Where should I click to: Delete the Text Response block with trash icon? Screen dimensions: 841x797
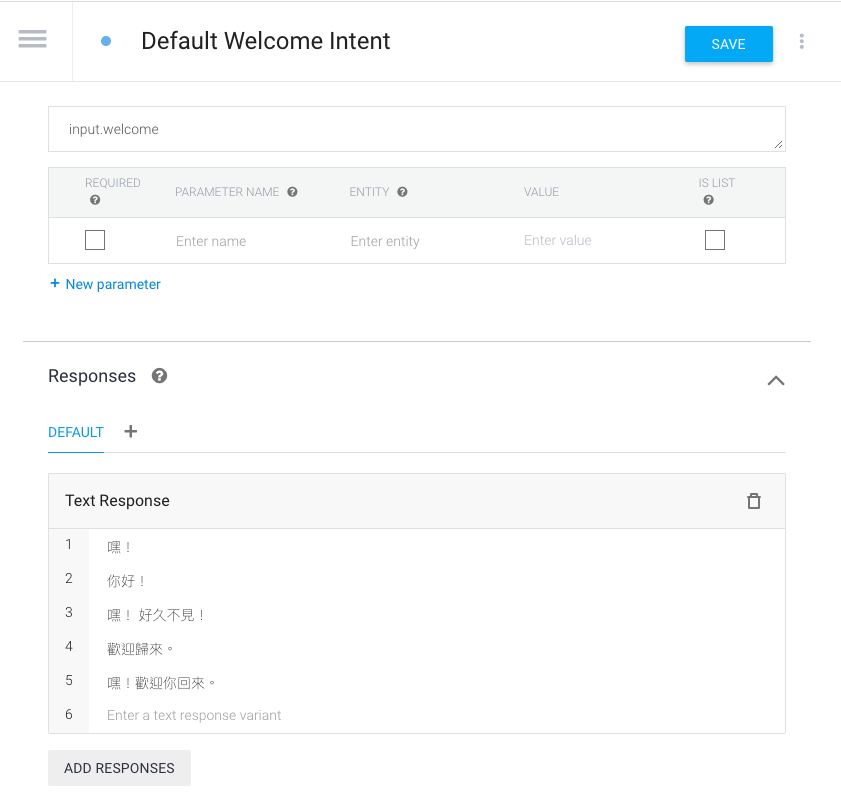pyautogui.click(x=754, y=501)
